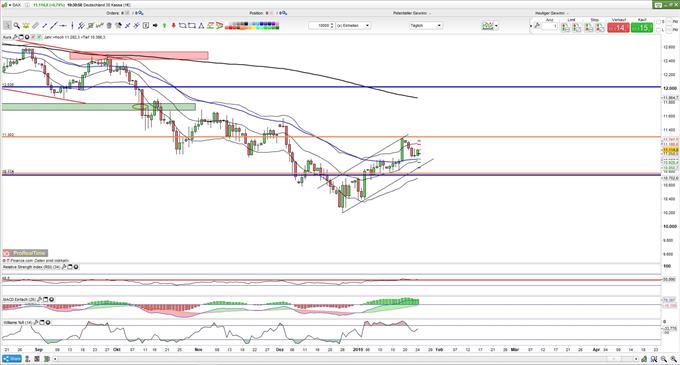Toggle the checkbox next to Position
The image size is (680, 365).
click(272, 13)
